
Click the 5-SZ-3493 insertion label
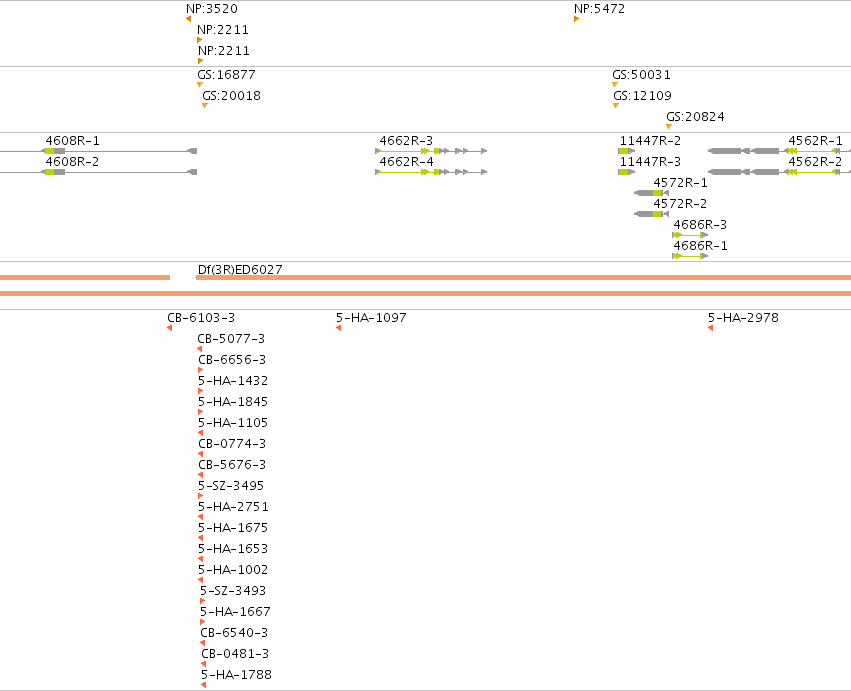[233, 591]
